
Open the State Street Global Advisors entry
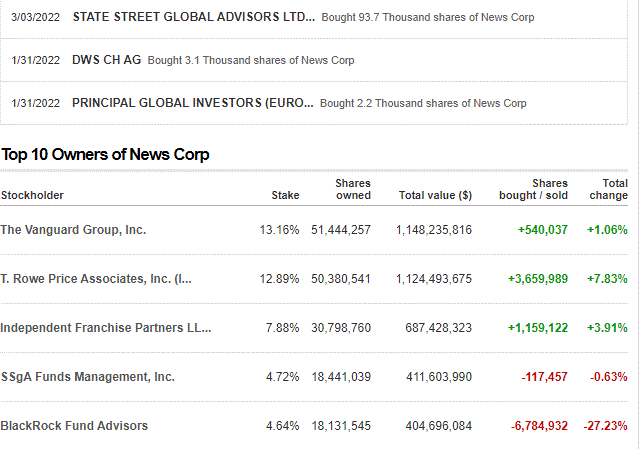coord(193,17)
